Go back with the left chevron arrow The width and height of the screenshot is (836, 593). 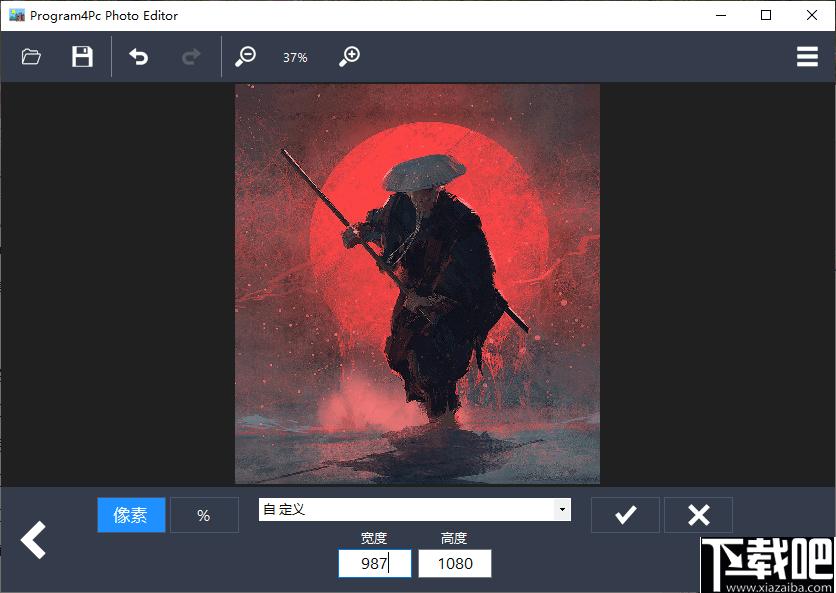tap(34, 540)
